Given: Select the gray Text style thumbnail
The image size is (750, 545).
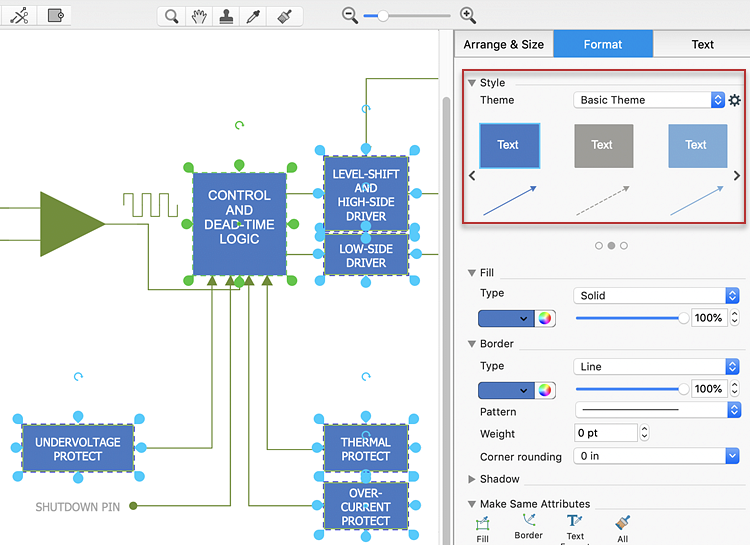Looking at the screenshot, I should pos(603,146).
